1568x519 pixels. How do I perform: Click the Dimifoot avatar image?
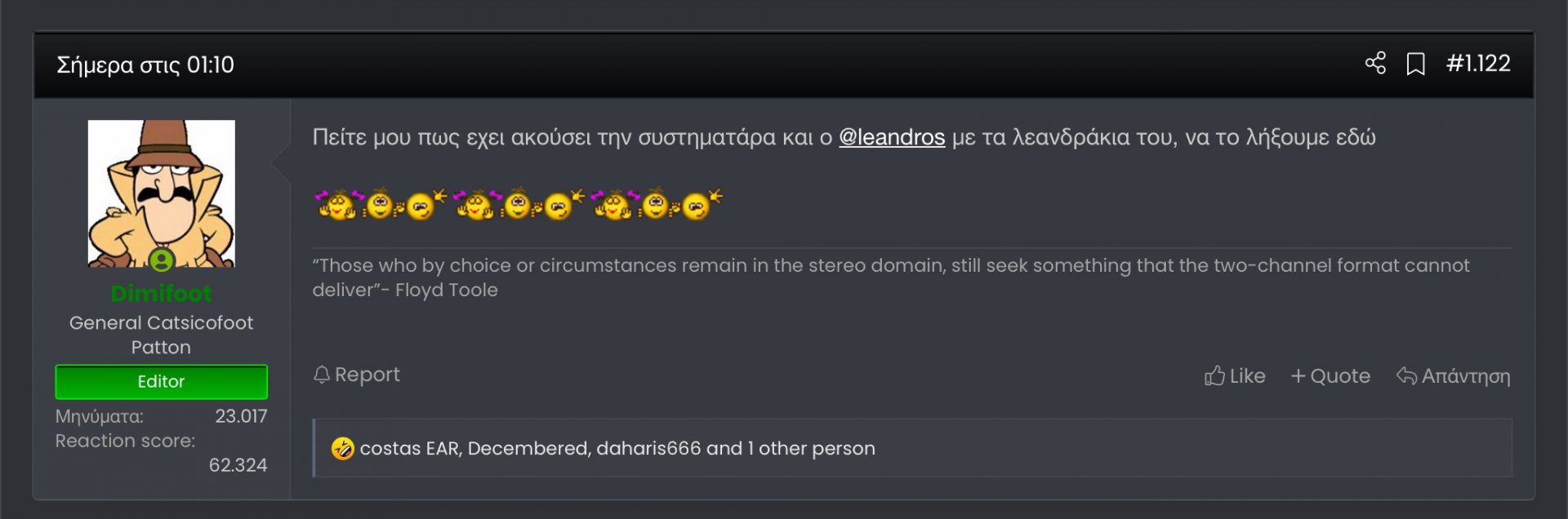tap(161, 188)
